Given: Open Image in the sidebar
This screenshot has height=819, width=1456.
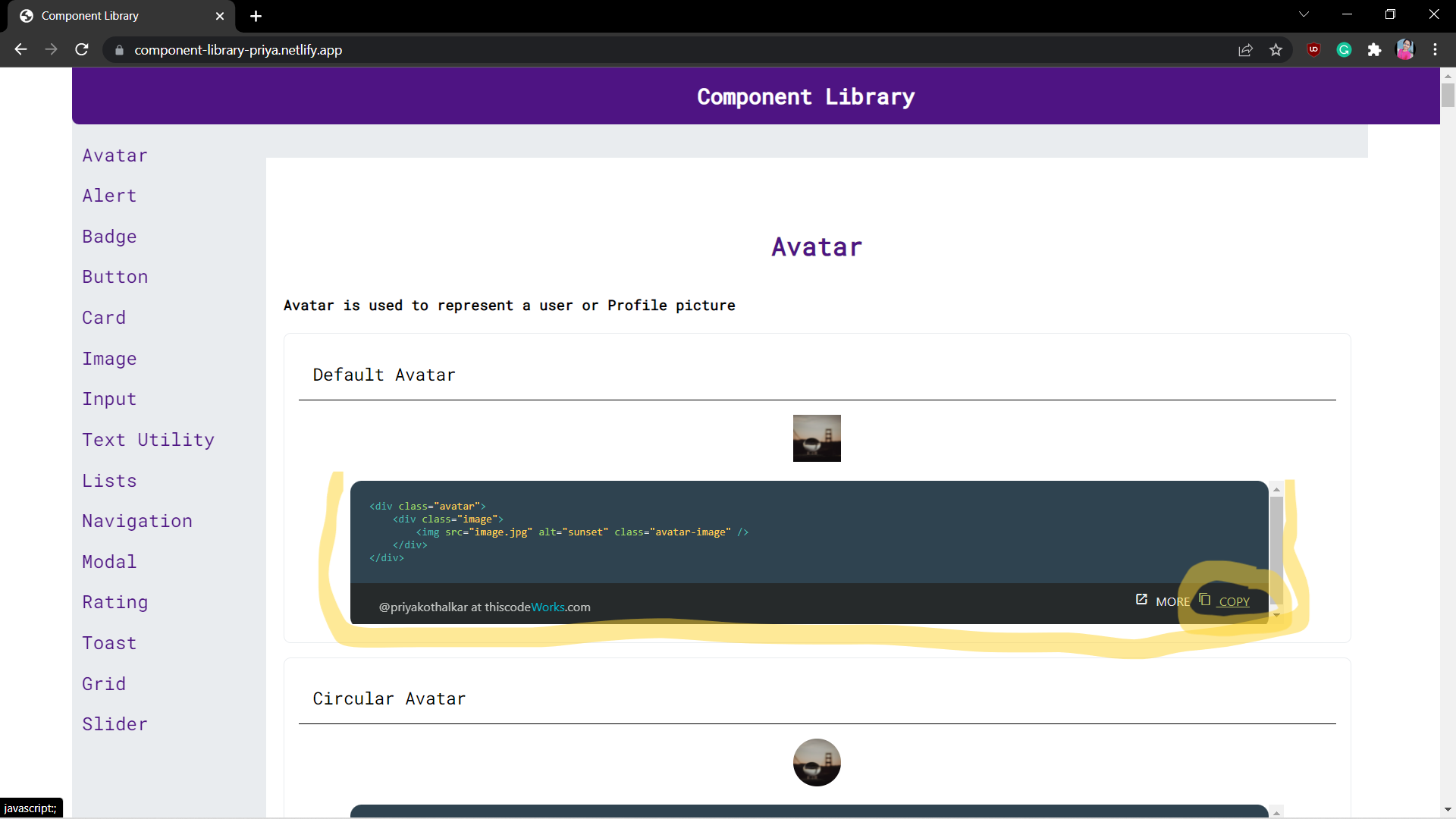Looking at the screenshot, I should (110, 359).
